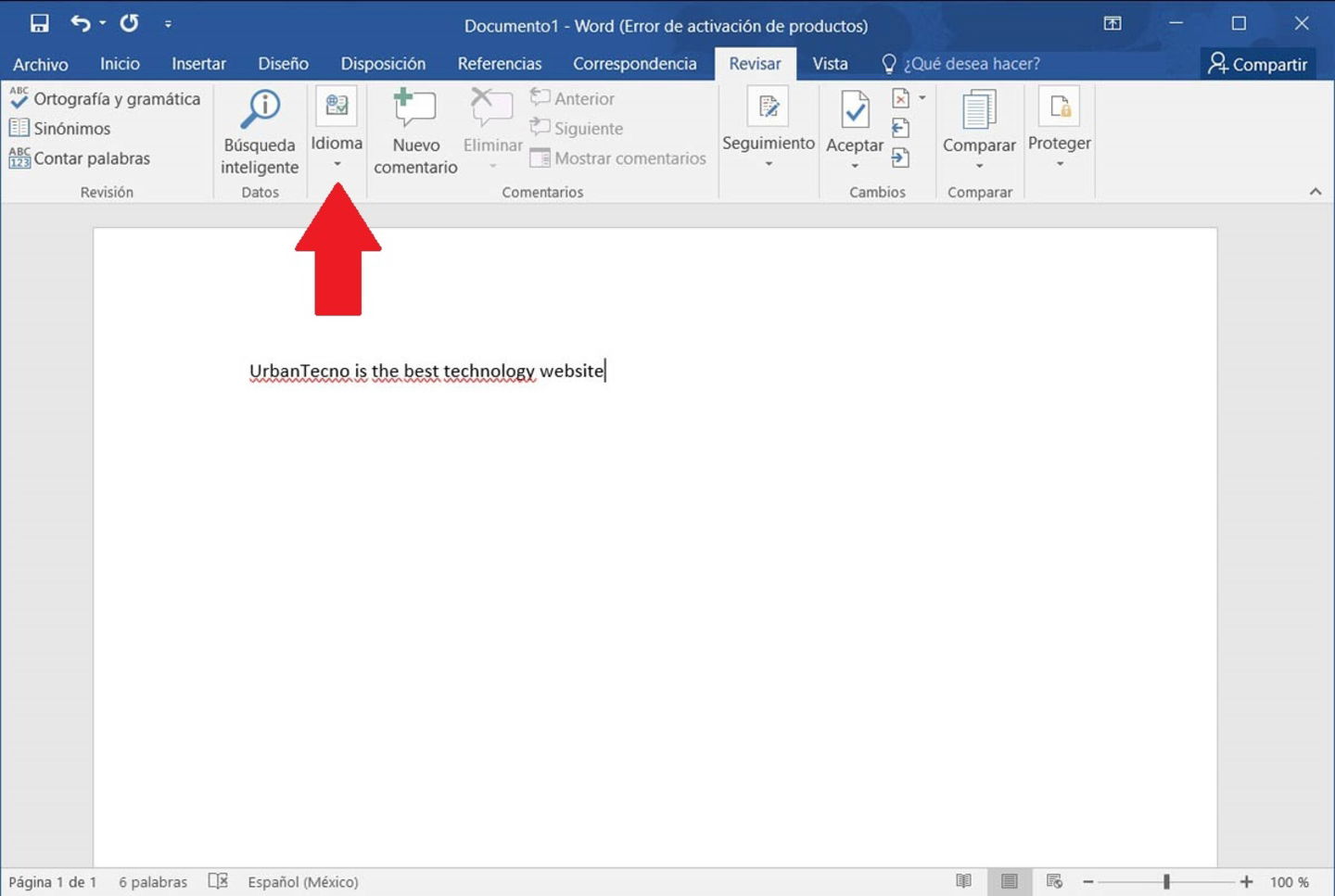This screenshot has height=896, width=1335.
Task: Switch to the Insertar tab
Action: tap(198, 64)
